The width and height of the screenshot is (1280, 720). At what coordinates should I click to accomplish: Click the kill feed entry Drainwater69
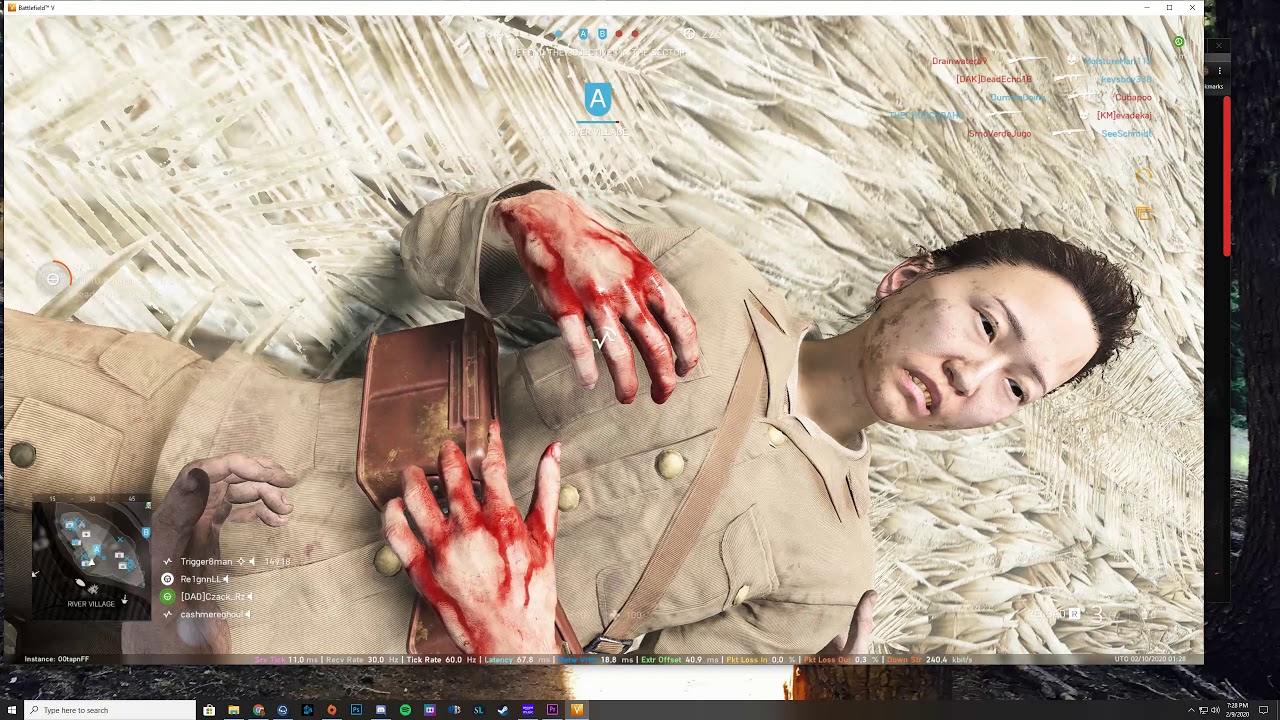[x=959, y=61]
